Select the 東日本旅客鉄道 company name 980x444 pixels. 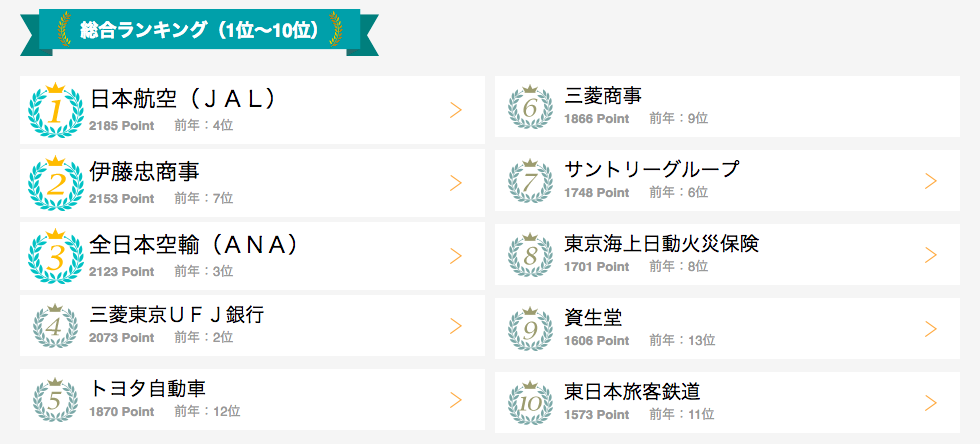point(632,391)
